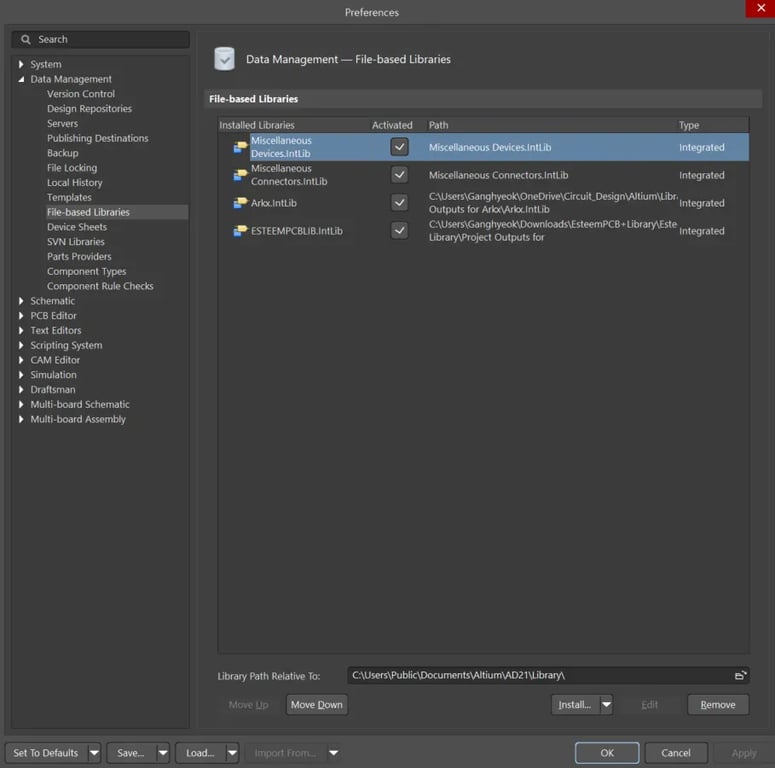Click the OK button
This screenshot has height=768, width=775.
[607, 753]
